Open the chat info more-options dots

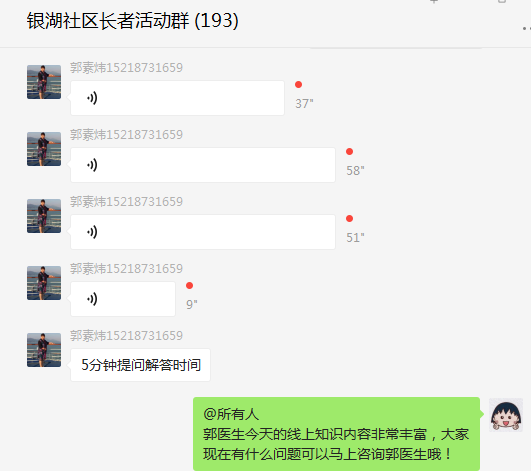click(x=527, y=29)
